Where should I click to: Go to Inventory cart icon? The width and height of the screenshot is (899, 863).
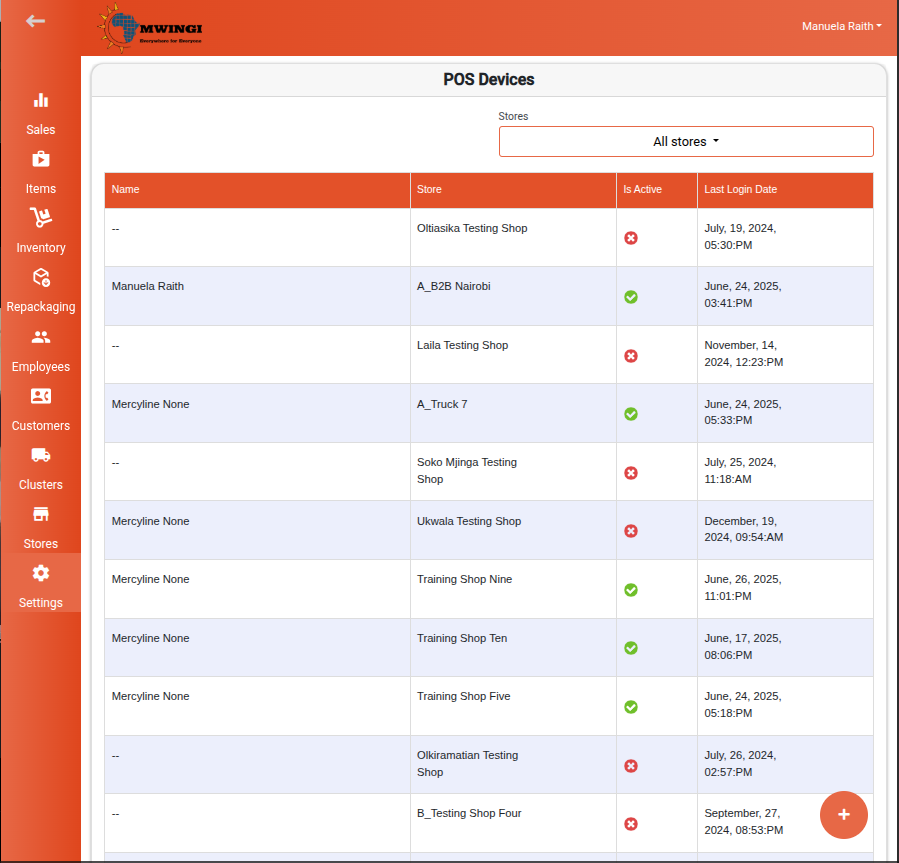41,217
